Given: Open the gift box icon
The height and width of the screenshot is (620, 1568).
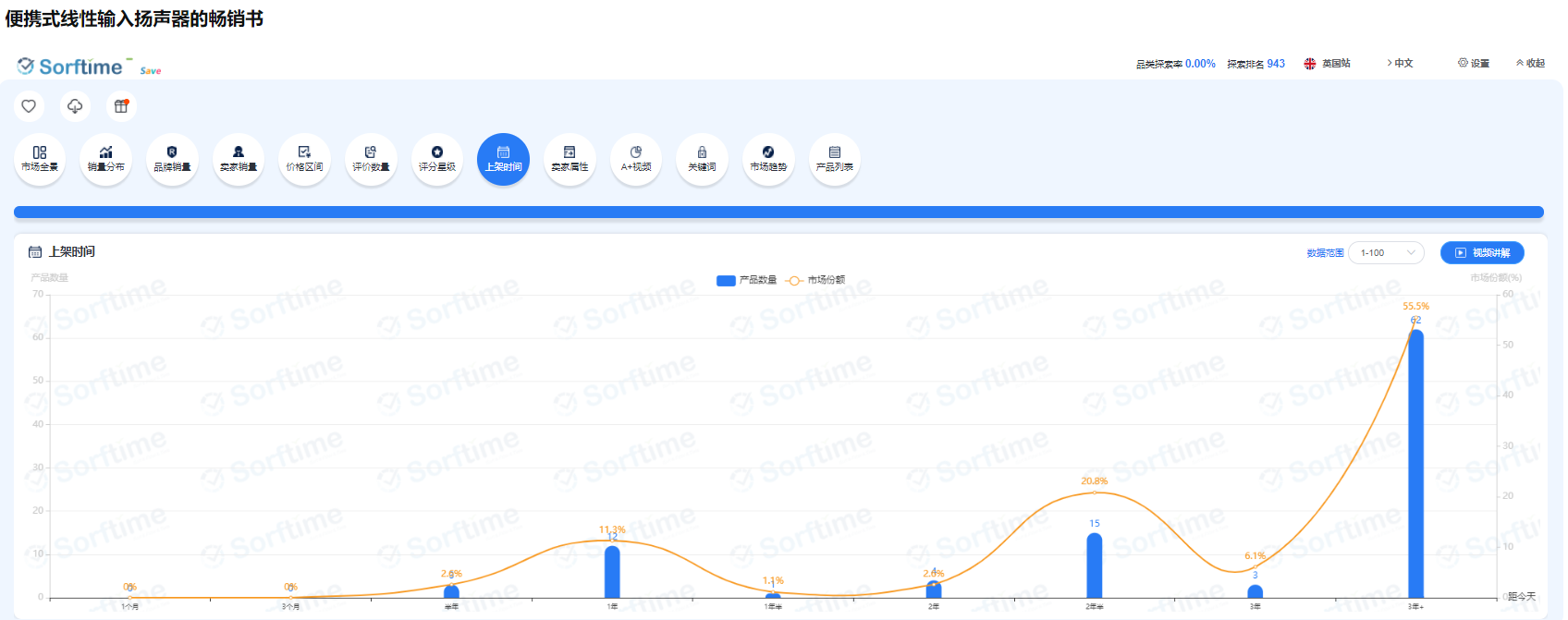Looking at the screenshot, I should (121, 106).
